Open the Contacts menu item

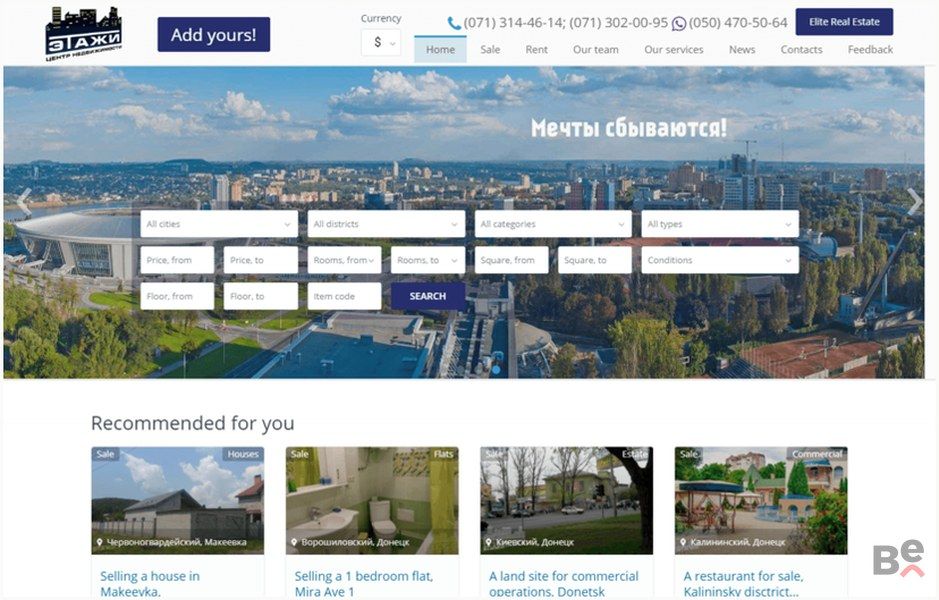coord(801,50)
